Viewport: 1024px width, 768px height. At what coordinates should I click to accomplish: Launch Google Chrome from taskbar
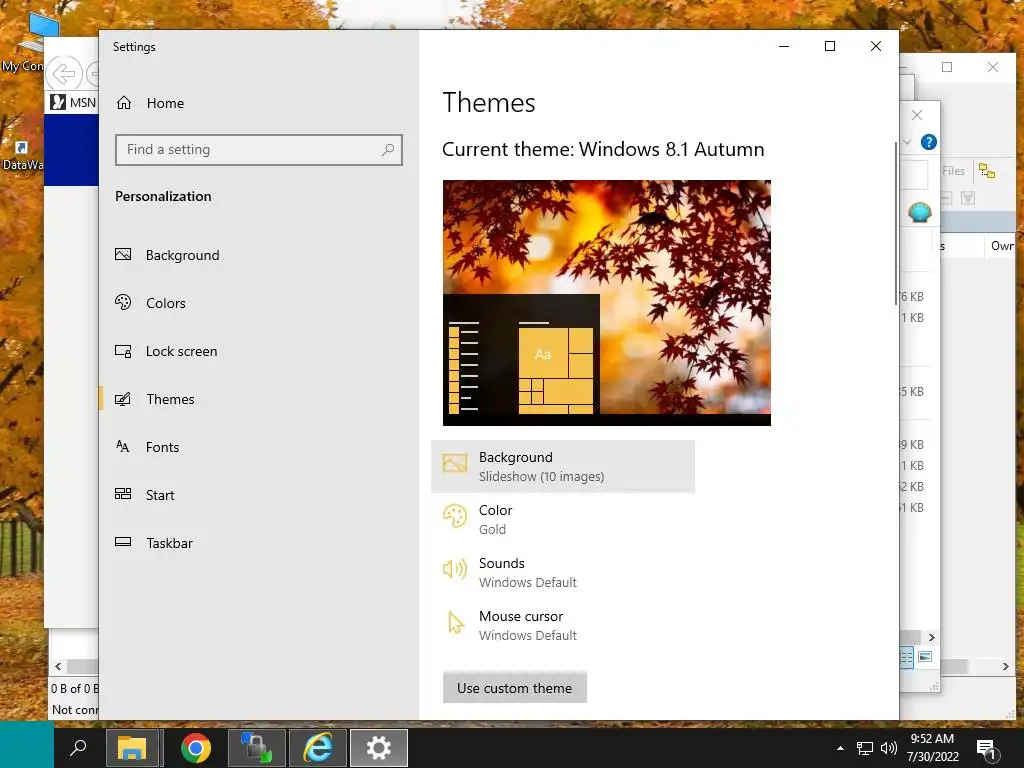click(x=195, y=747)
